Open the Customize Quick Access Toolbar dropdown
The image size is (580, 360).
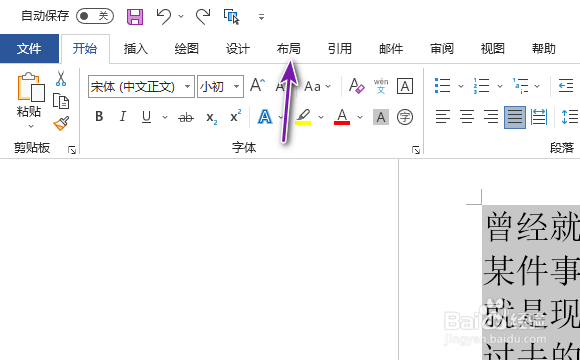tap(262, 17)
